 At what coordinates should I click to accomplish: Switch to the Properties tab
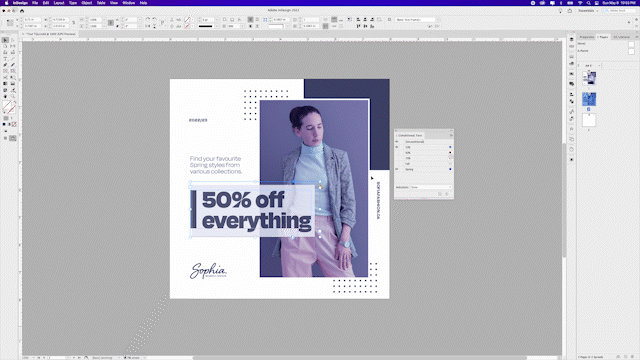point(587,37)
